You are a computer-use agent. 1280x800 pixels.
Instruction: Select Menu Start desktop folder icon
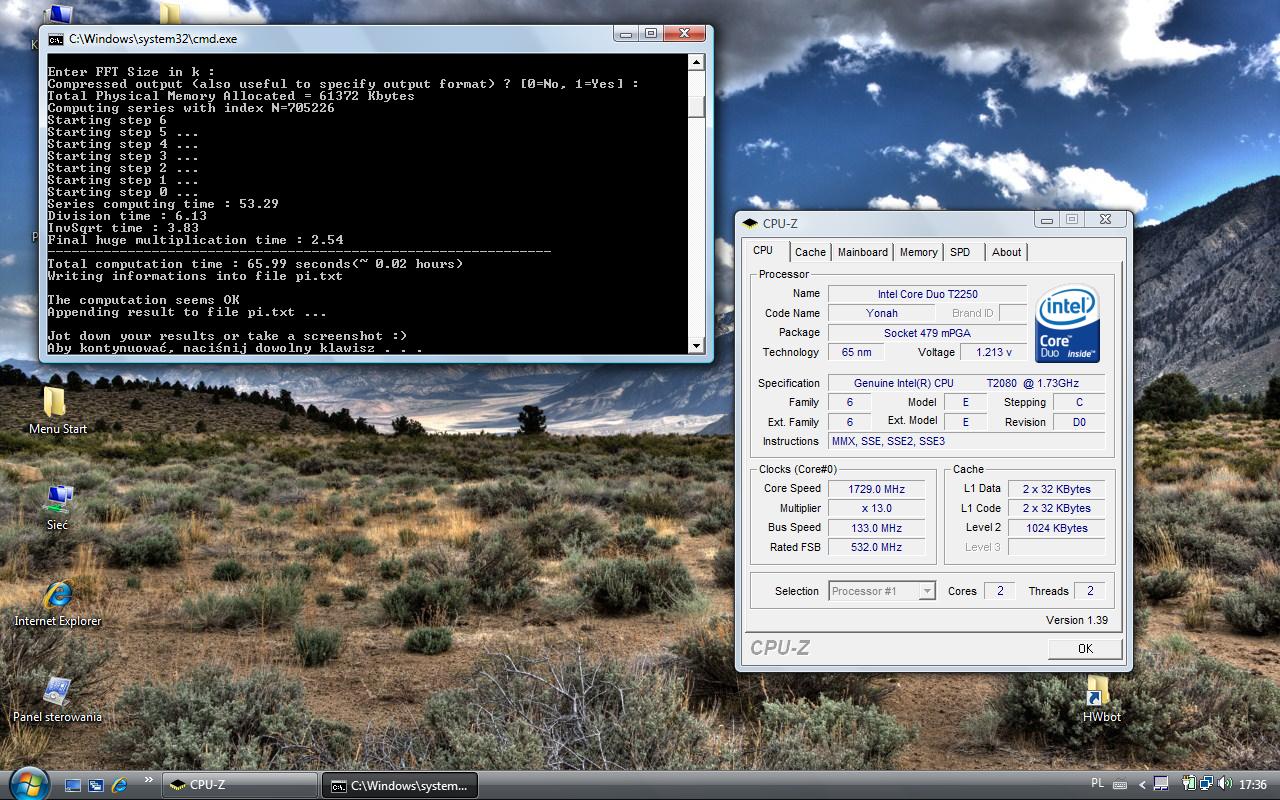[55, 402]
